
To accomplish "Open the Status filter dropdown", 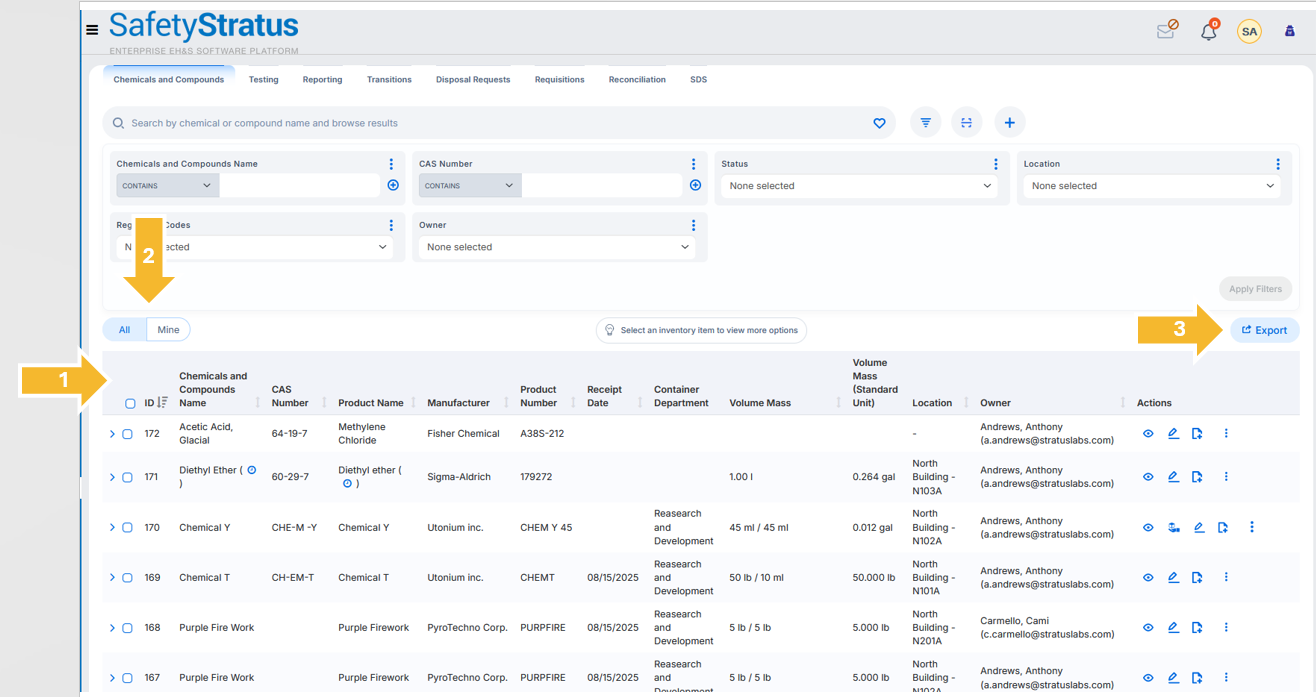I will (860, 186).
